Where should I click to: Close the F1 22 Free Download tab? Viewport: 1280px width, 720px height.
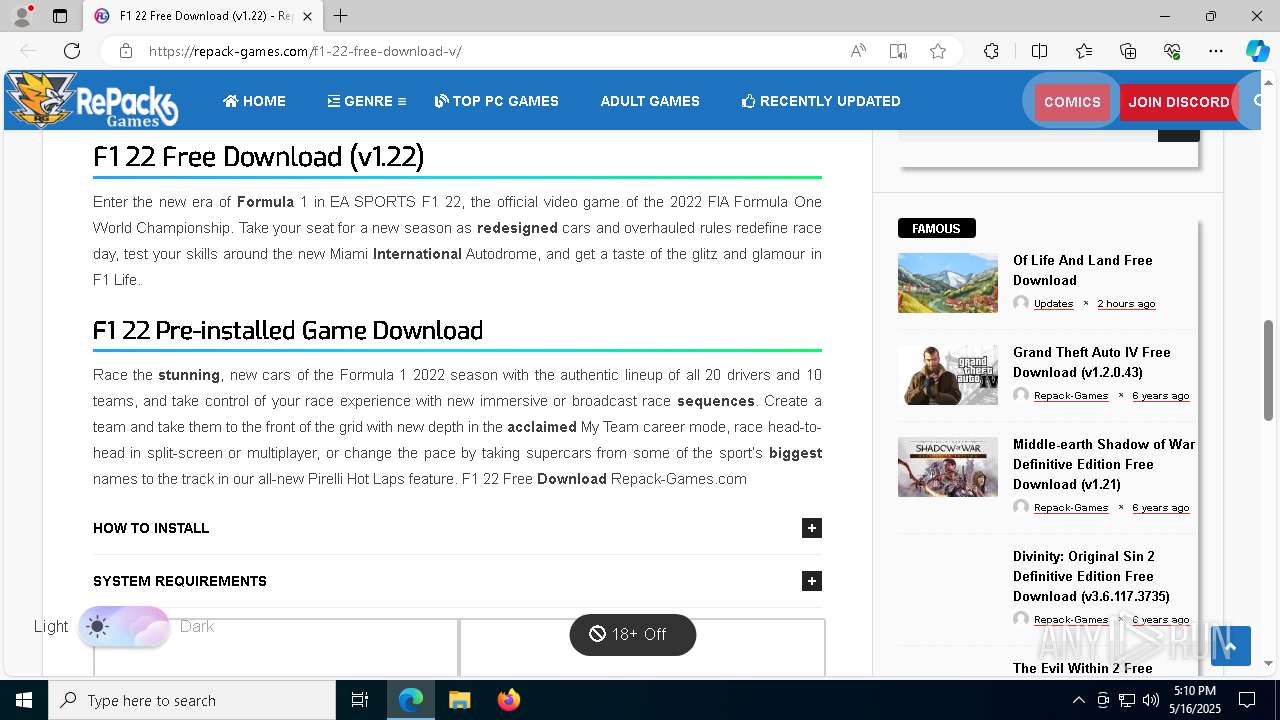point(307,16)
